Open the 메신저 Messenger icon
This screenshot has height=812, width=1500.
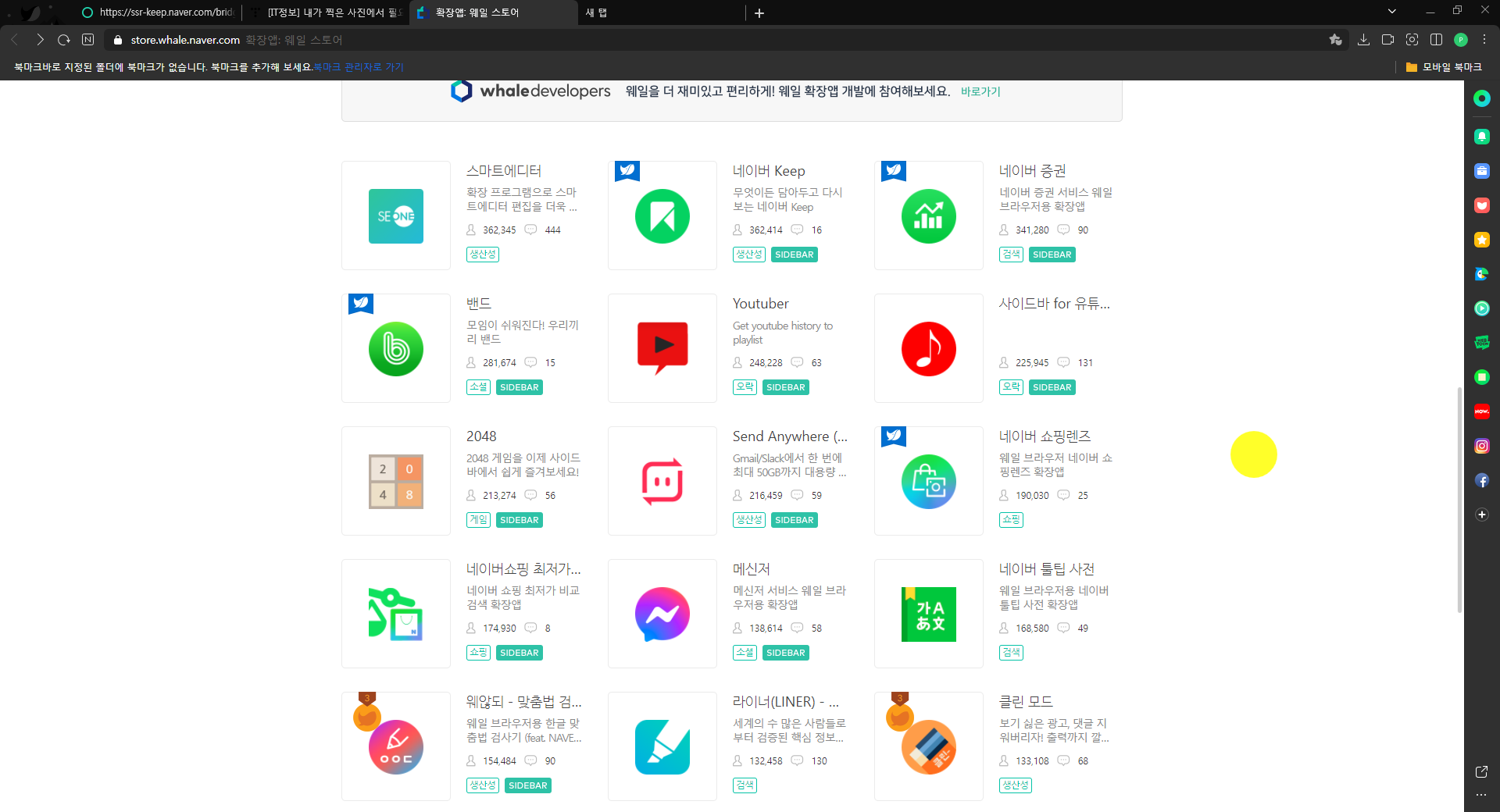662,614
